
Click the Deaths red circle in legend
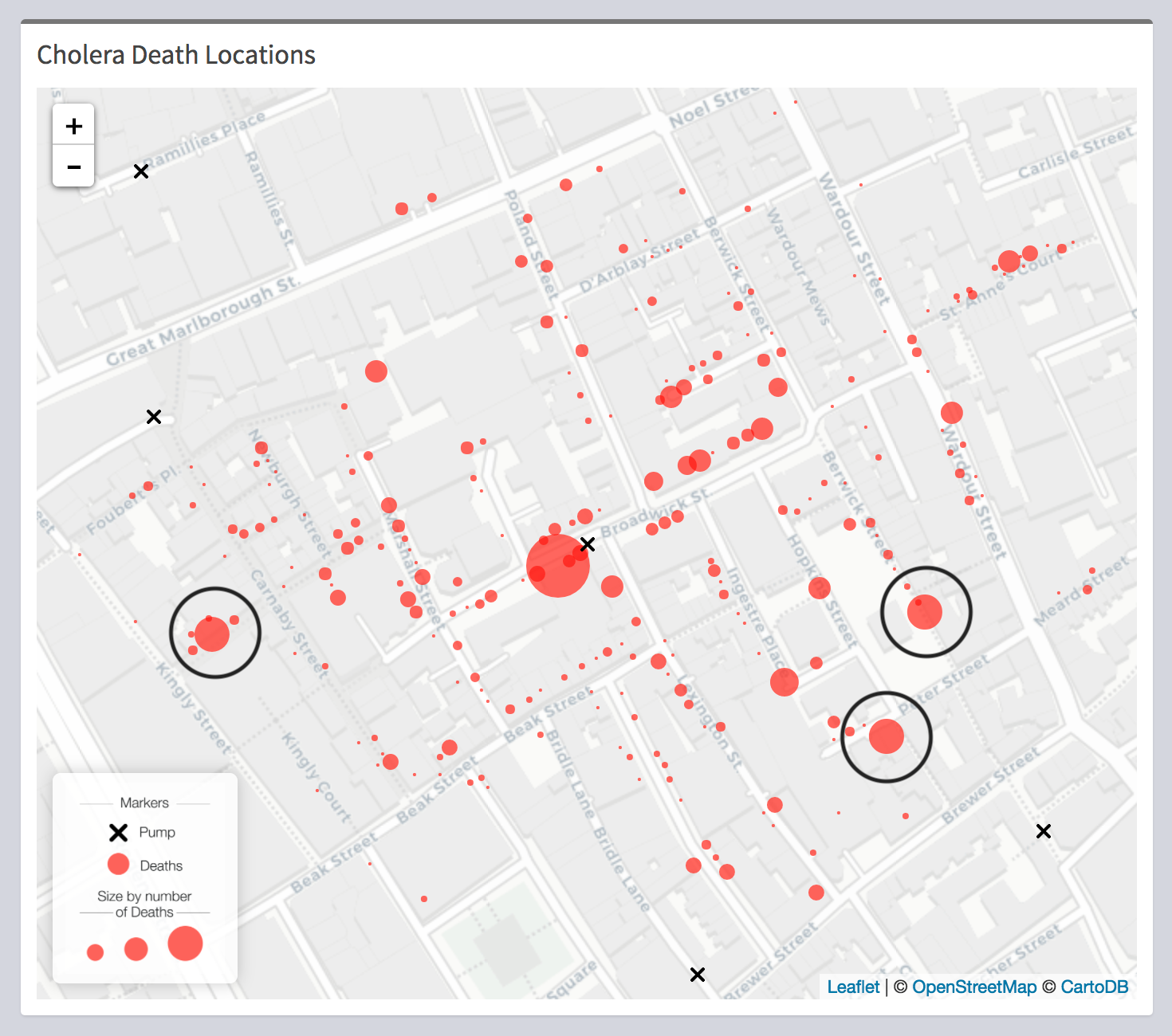pos(119,865)
